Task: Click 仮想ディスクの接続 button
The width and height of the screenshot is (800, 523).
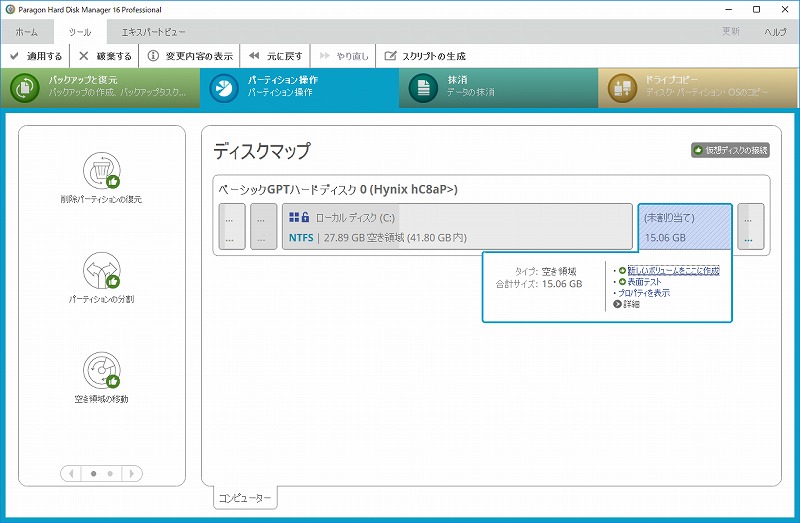Action: [x=730, y=150]
